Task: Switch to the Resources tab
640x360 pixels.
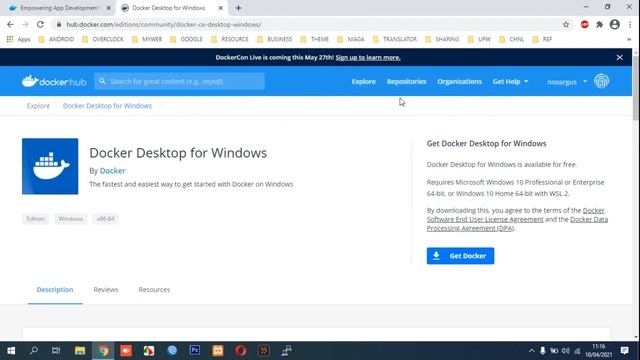Action: tap(154, 289)
